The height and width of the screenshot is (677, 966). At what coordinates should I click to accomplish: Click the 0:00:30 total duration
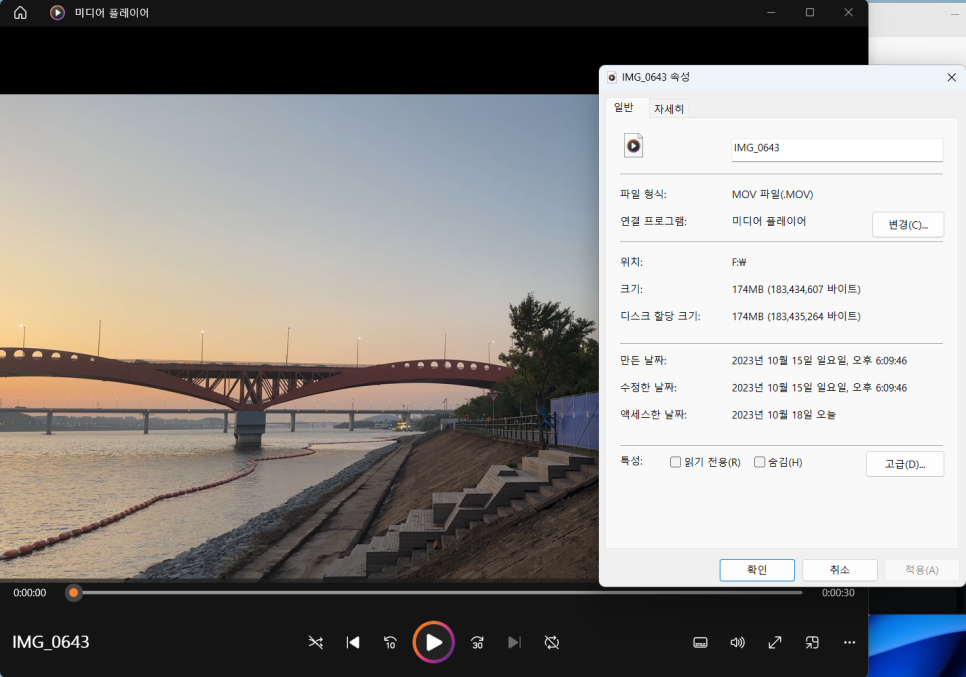(x=838, y=593)
